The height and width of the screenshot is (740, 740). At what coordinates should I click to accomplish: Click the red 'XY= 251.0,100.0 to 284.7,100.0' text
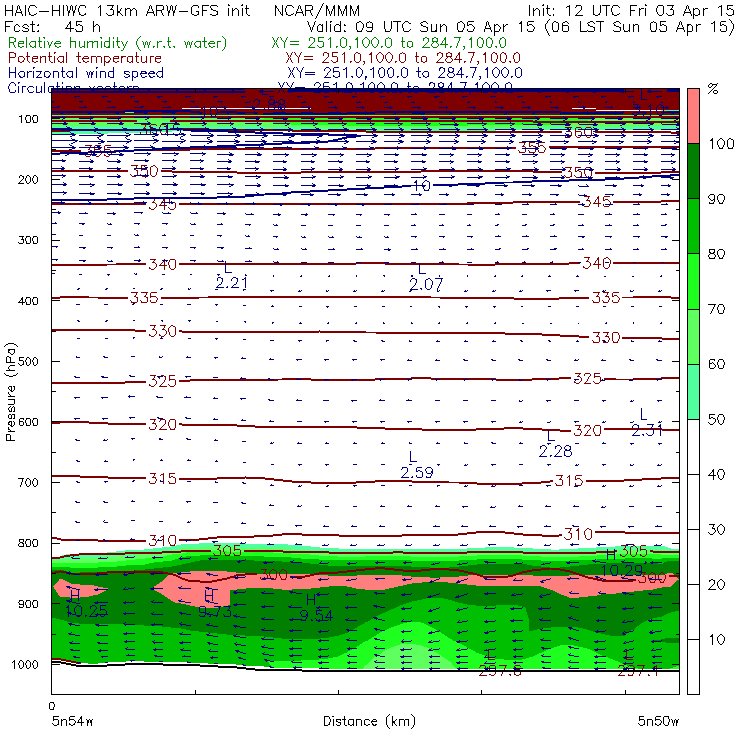(403, 58)
